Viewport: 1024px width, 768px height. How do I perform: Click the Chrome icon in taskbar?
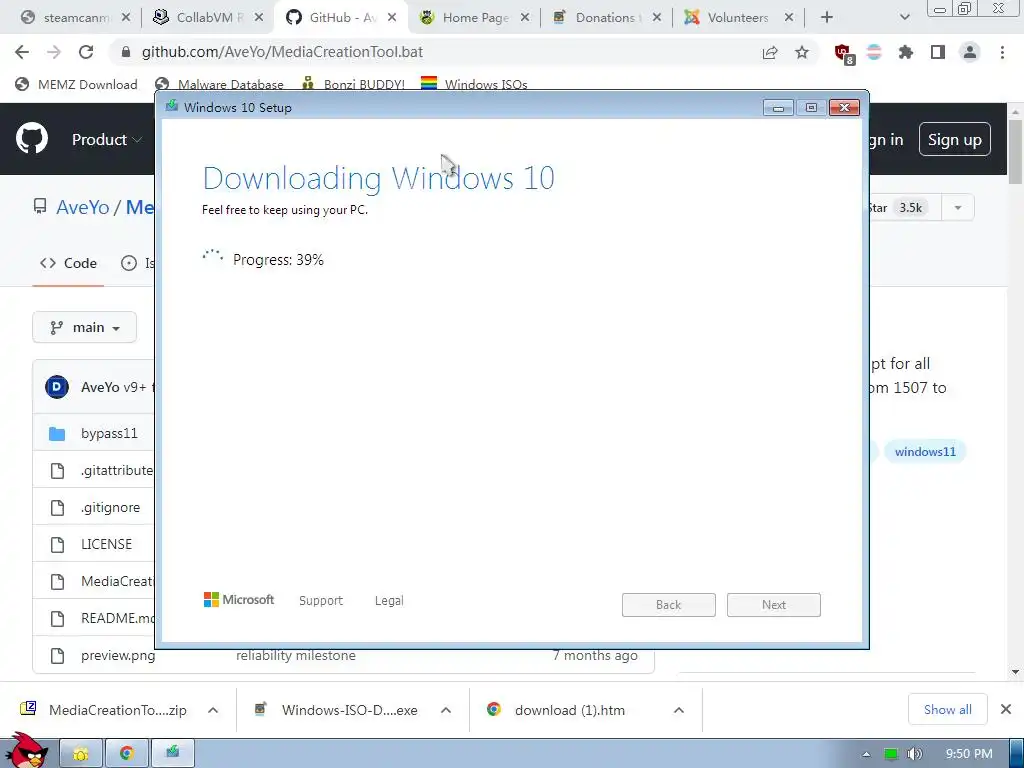pyautogui.click(x=127, y=753)
